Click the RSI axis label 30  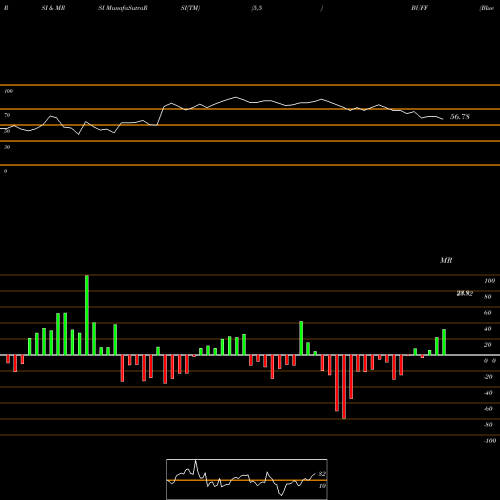point(7,147)
